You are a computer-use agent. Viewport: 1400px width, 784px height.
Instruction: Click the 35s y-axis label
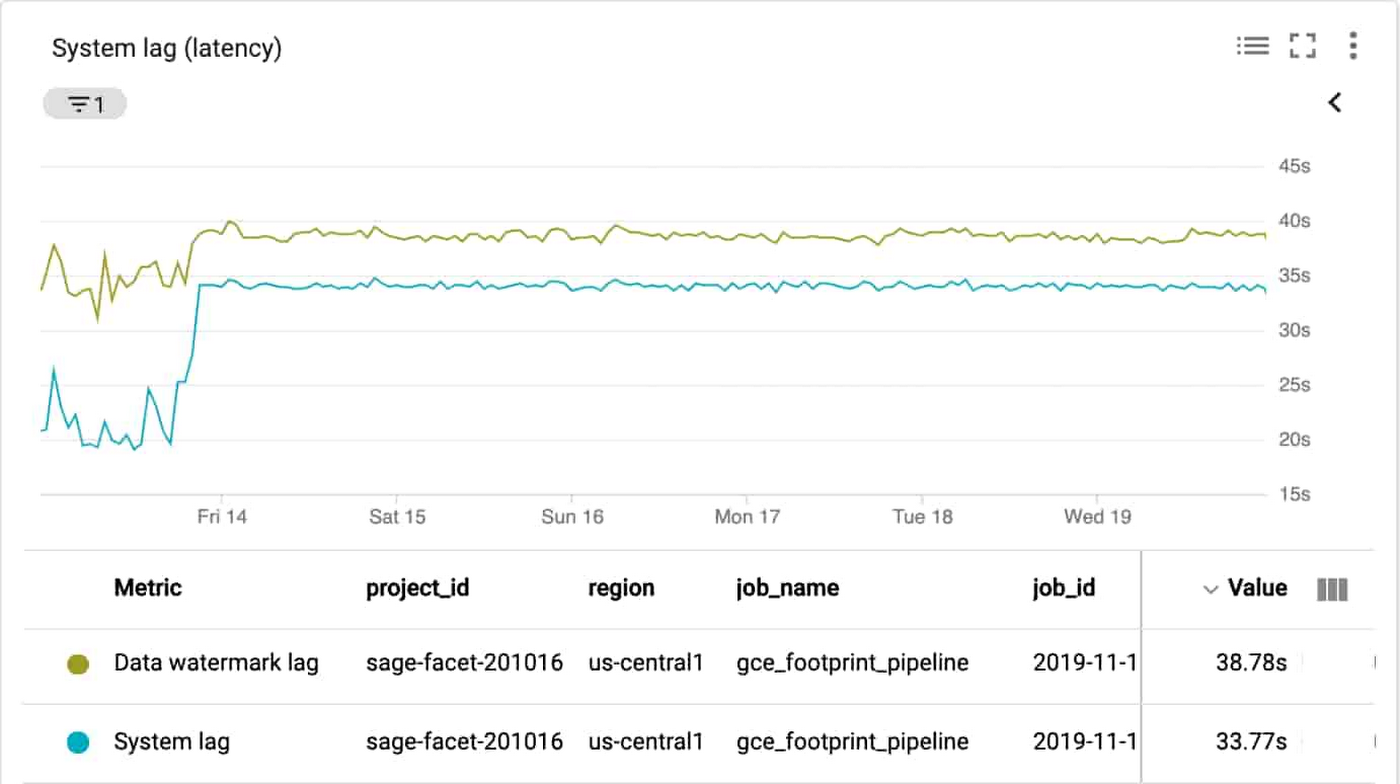click(x=1294, y=276)
